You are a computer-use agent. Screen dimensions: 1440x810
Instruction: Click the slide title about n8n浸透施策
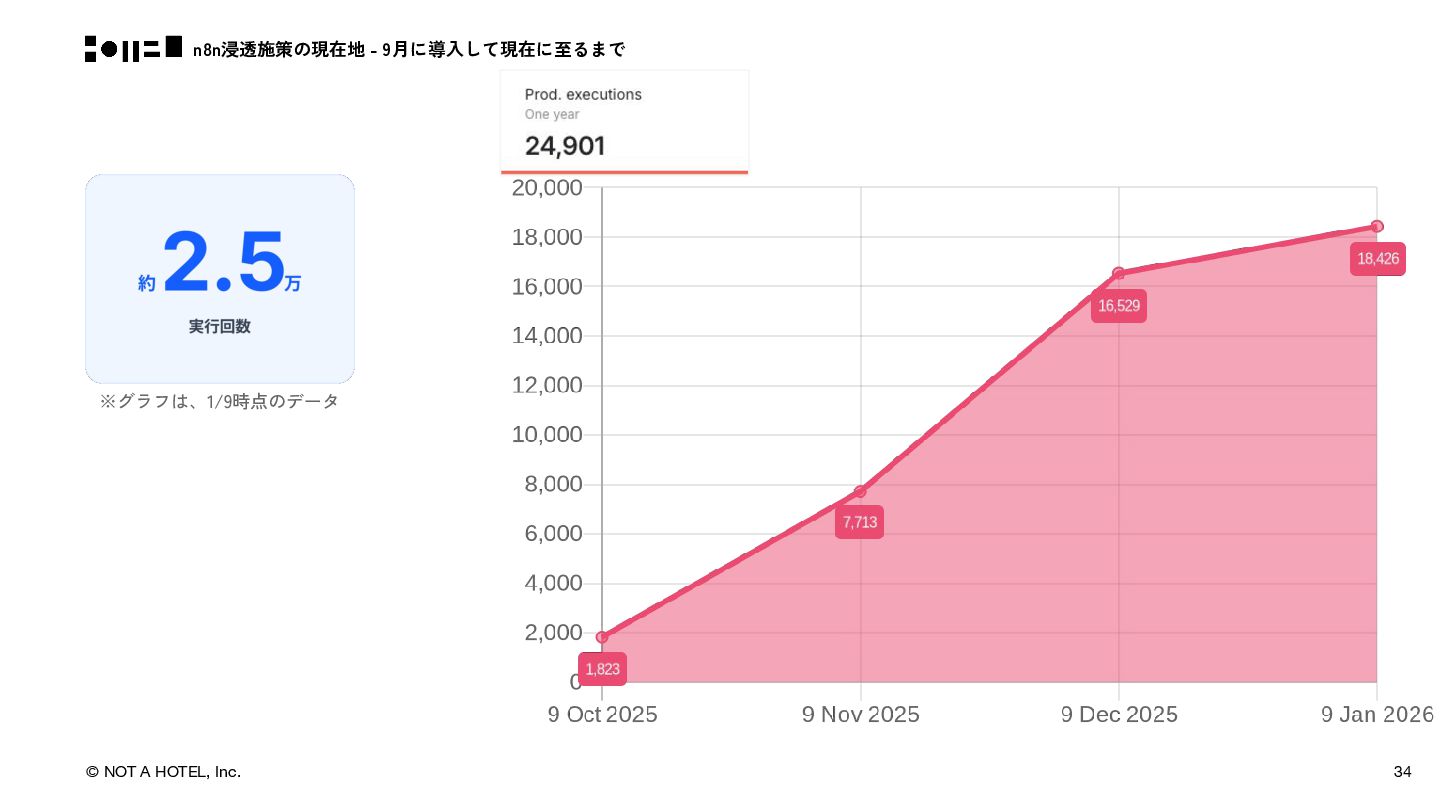pyautogui.click(x=409, y=49)
